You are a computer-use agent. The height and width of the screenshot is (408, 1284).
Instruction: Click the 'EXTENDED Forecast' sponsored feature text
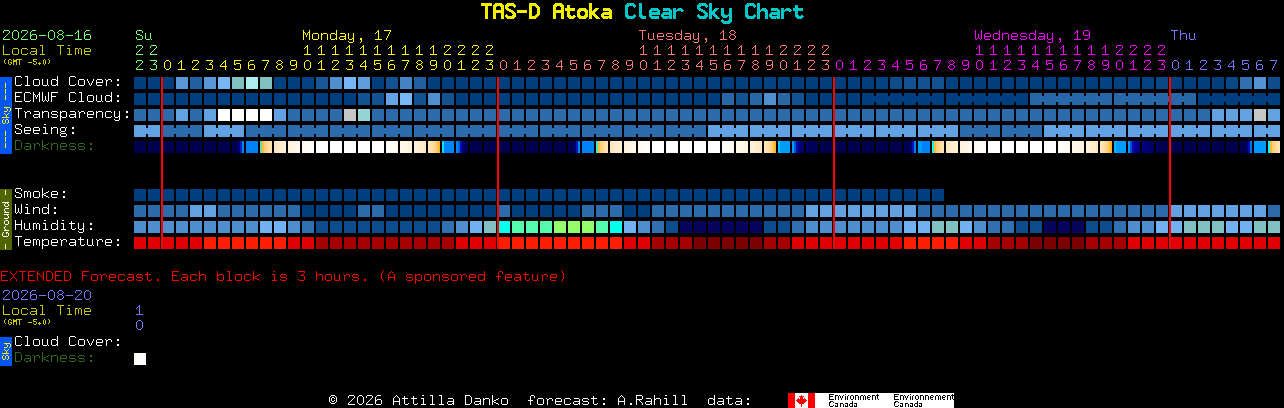point(283,276)
